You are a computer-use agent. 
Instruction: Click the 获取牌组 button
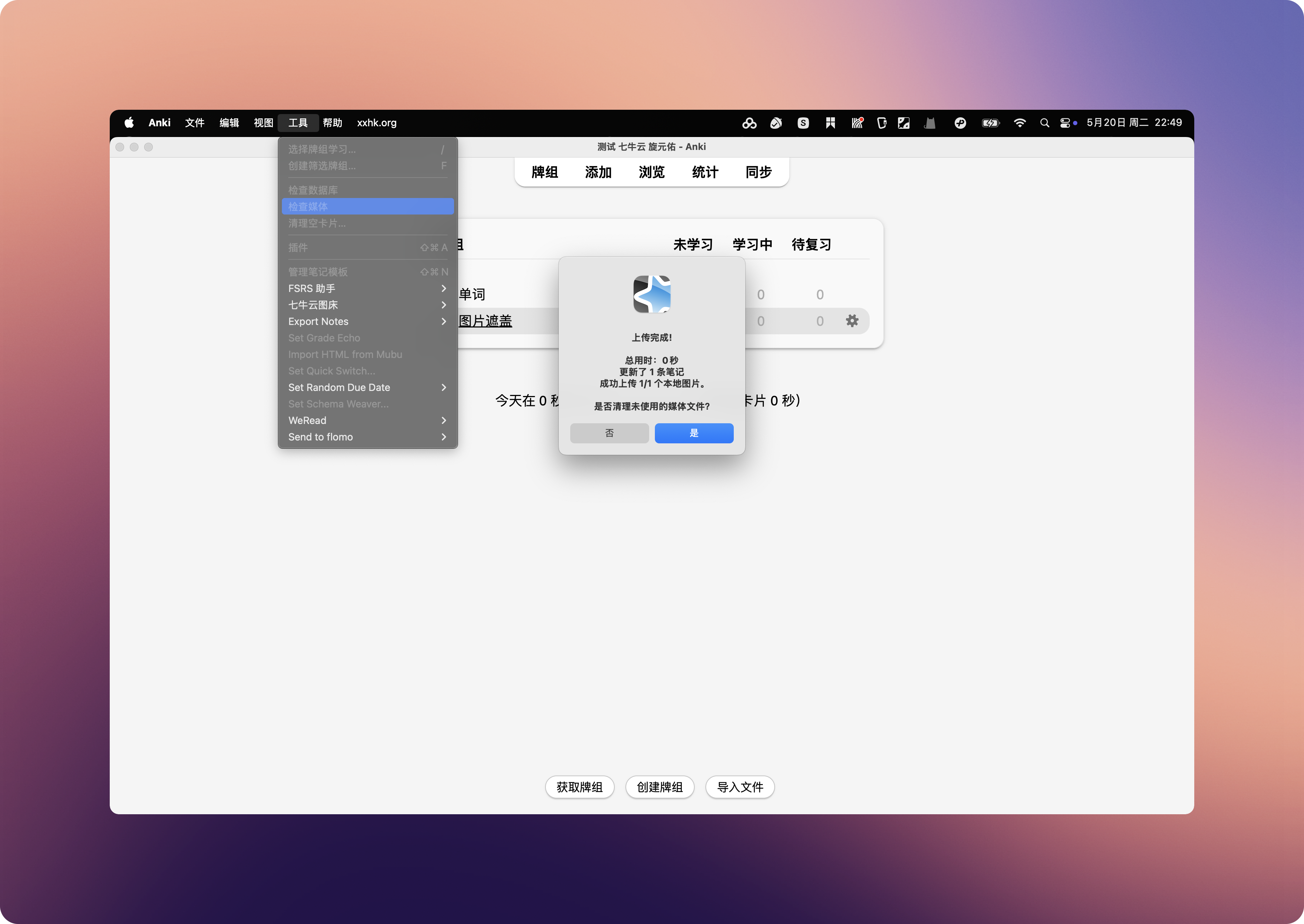pyautogui.click(x=580, y=787)
